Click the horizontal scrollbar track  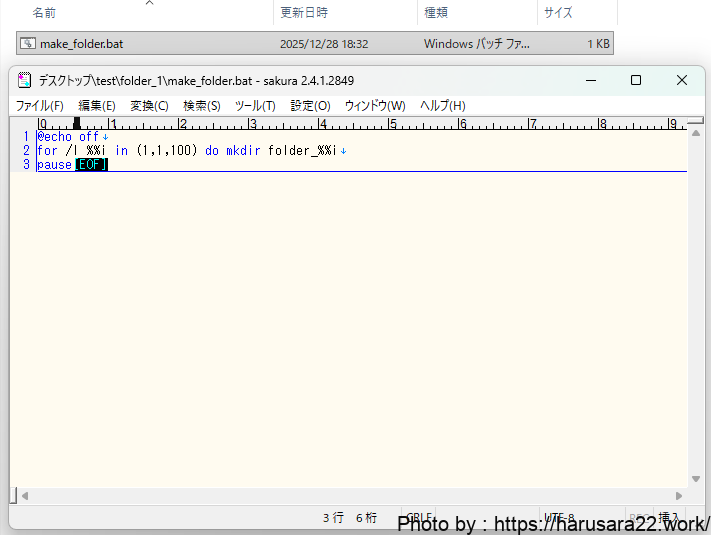[350, 495]
